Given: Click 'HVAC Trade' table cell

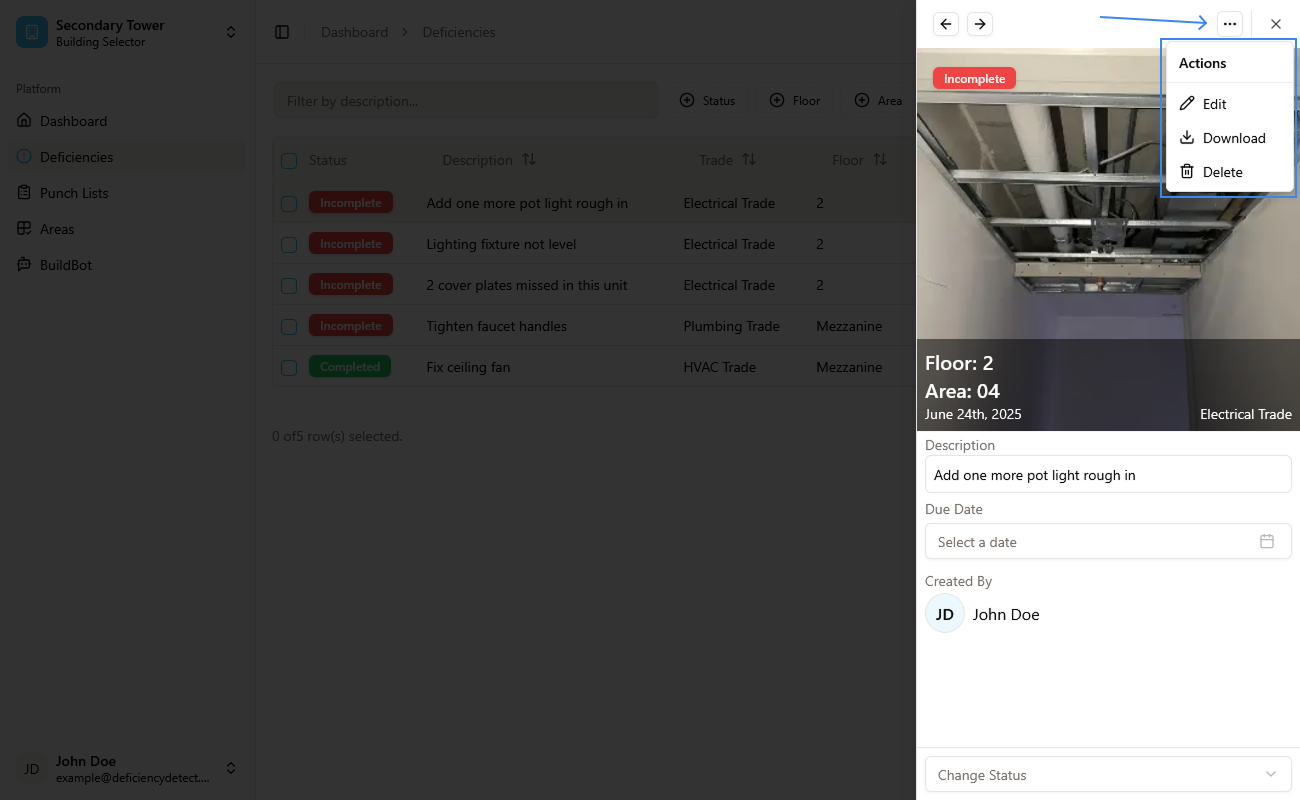Looking at the screenshot, I should [x=720, y=367].
